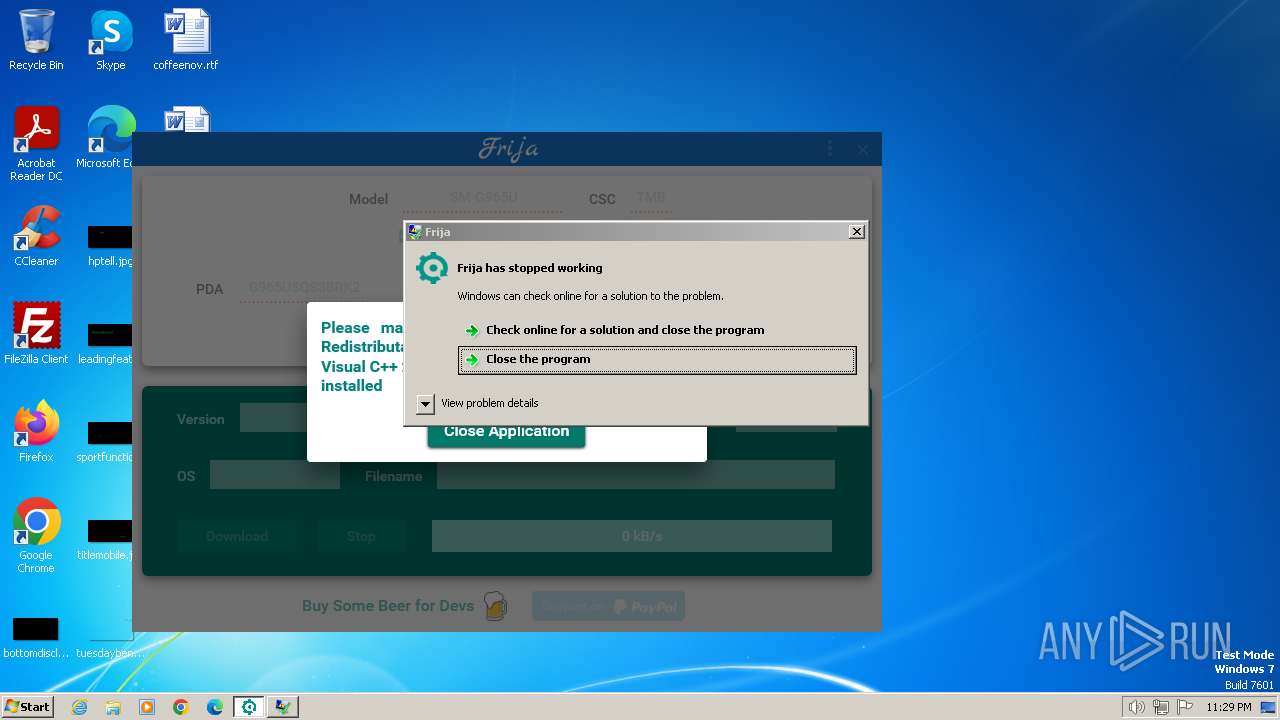The image size is (1280, 720).
Task: Click the Model input field in Frija
Action: coord(483,199)
